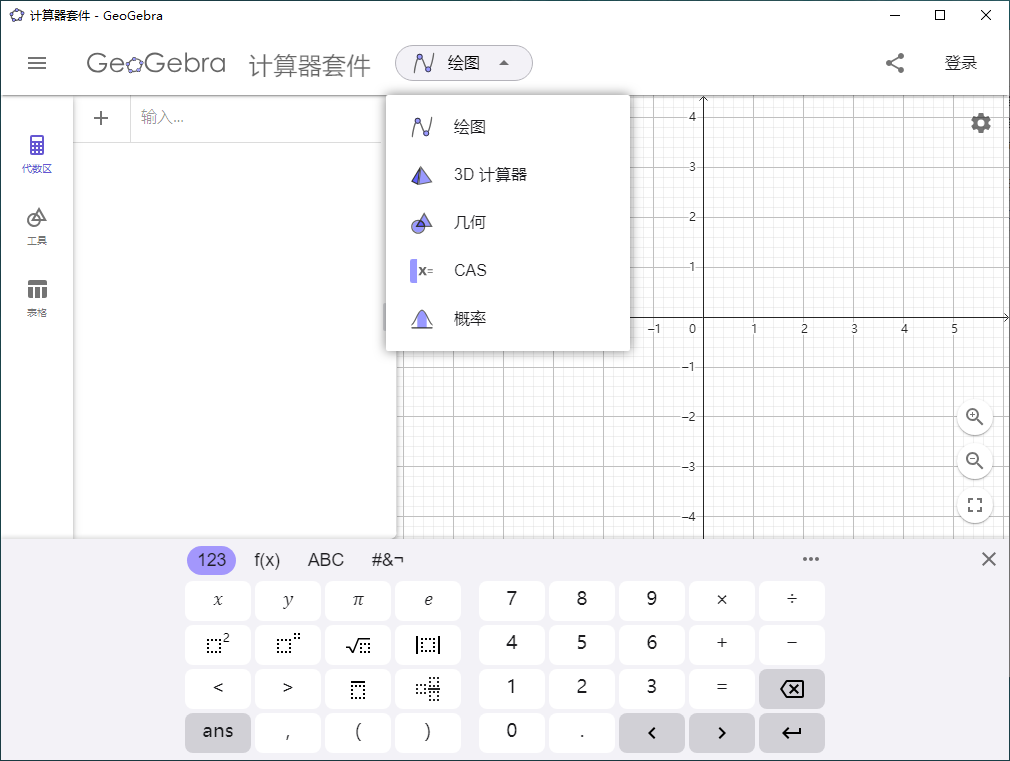Open the CAS calculator
Screen dimensions: 1010x761
(469, 270)
